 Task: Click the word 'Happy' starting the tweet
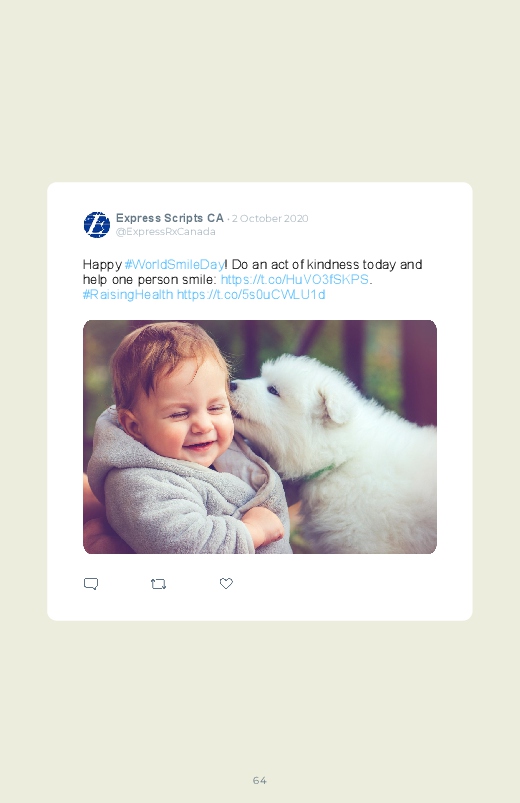(102, 265)
